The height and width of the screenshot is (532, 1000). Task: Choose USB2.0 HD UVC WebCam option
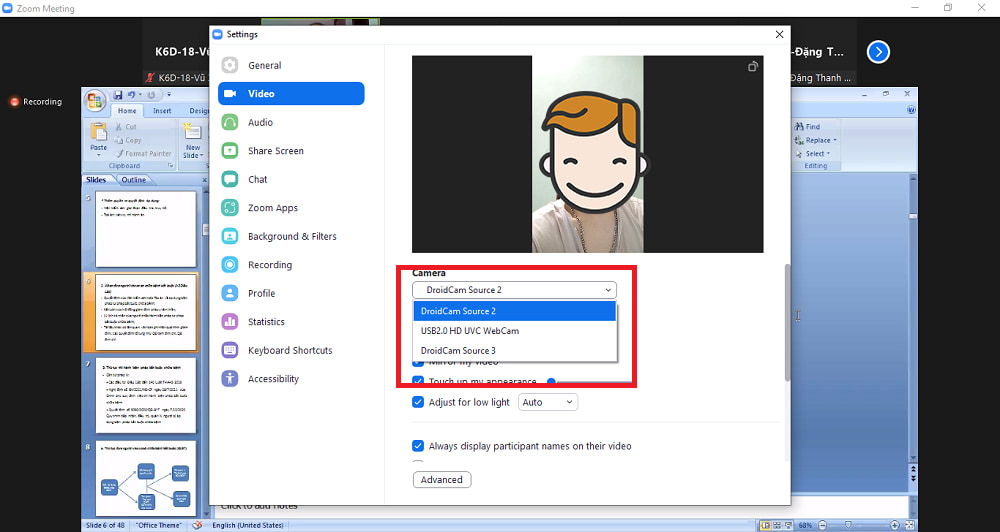coord(514,331)
